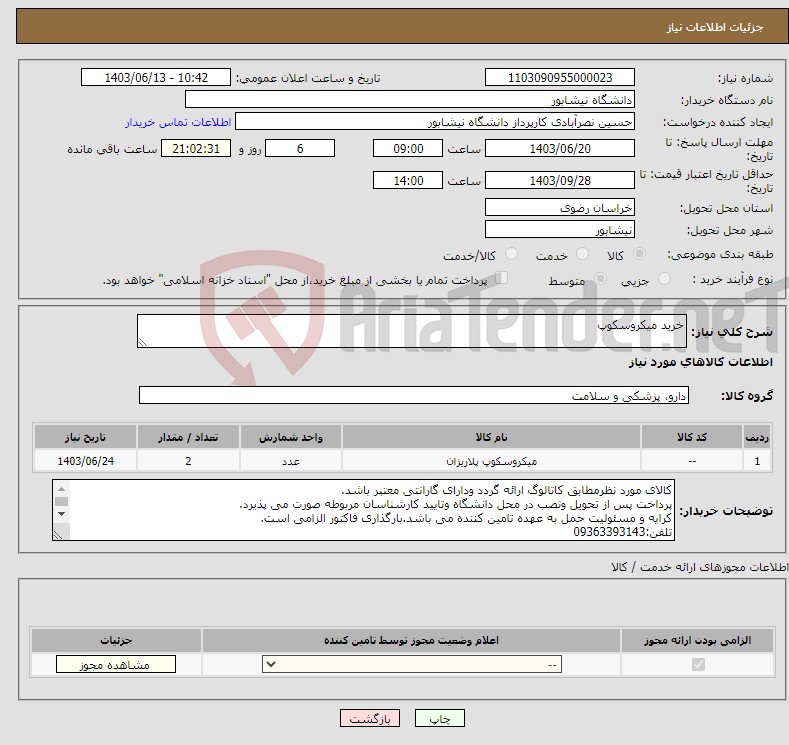
Task: Click the جزئیات column header
Action: (x=116, y=640)
